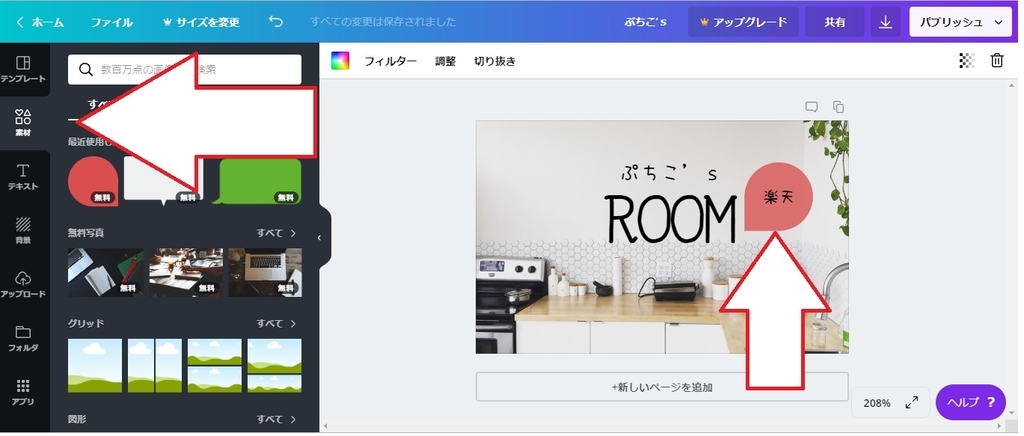Open the フォルダ (Folder) sidebar panel
Screen dimensions: 1024x436
(x=23, y=338)
